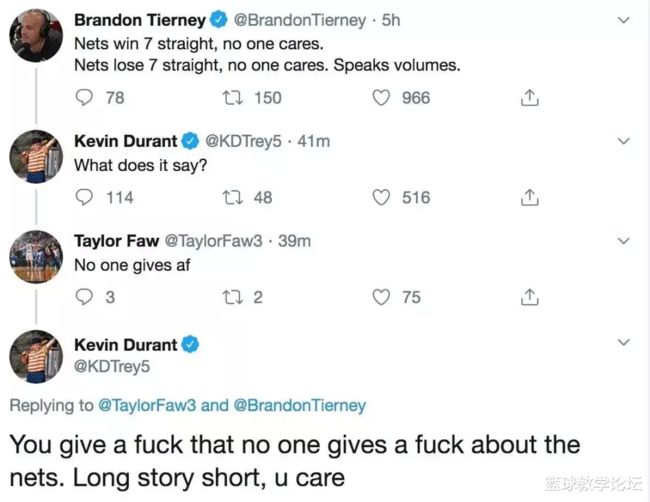Share Brandon Tierney's tweet
This screenshot has width=650, height=502.
pos(529,98)
